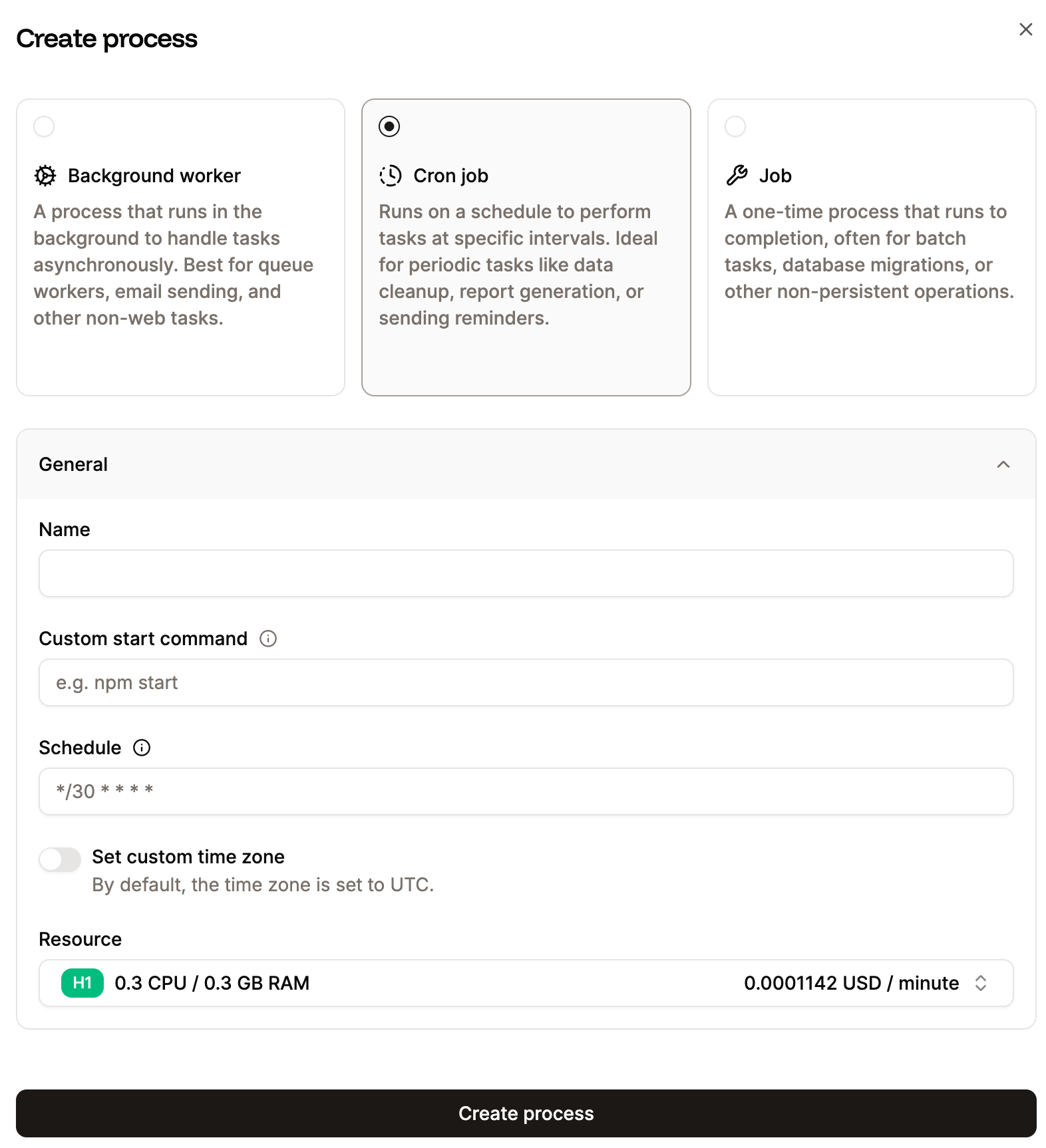
Task: Click the Job wrench icon
Action: (736, 175)
